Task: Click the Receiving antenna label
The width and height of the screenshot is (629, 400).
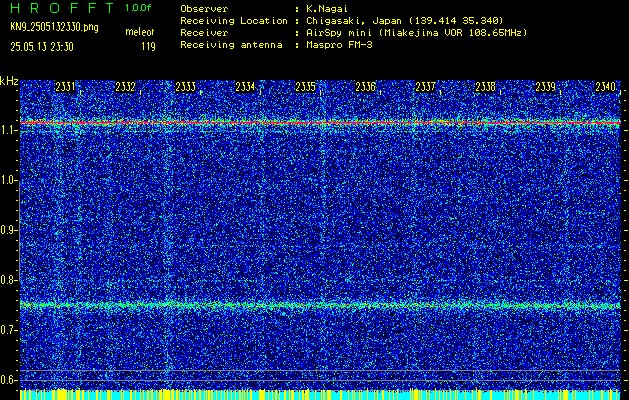Action: tap(231, 45)
